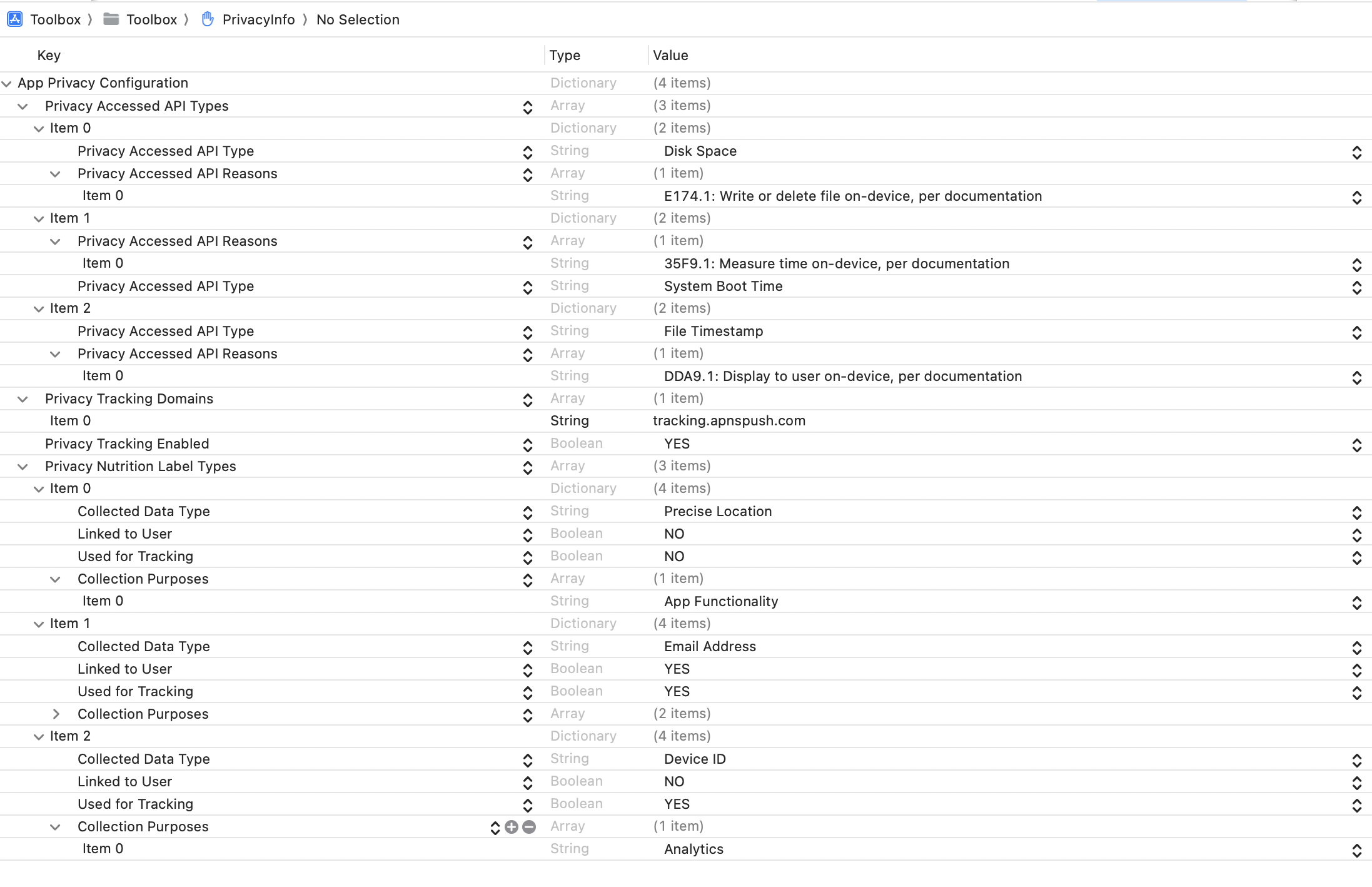Click the remove item button next to Collection Purposes

pyautogui.click(x=528, y=826)
